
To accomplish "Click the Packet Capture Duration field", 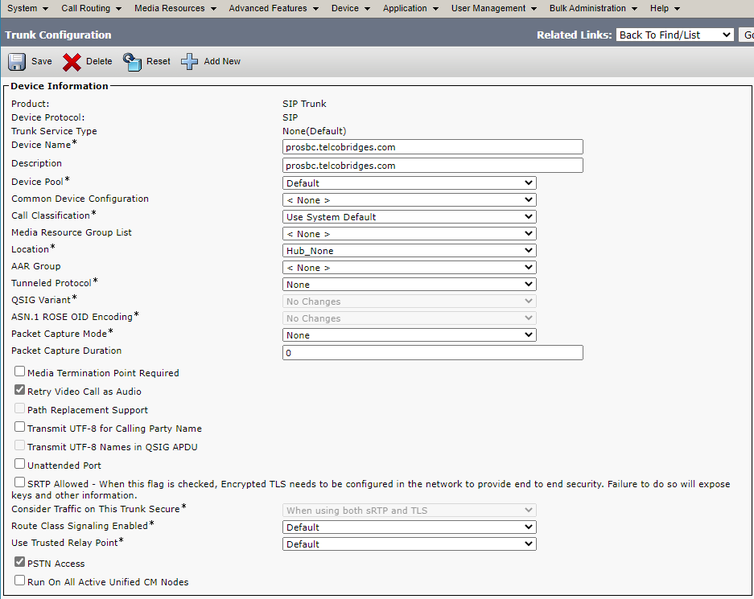I will coord(433,353).
